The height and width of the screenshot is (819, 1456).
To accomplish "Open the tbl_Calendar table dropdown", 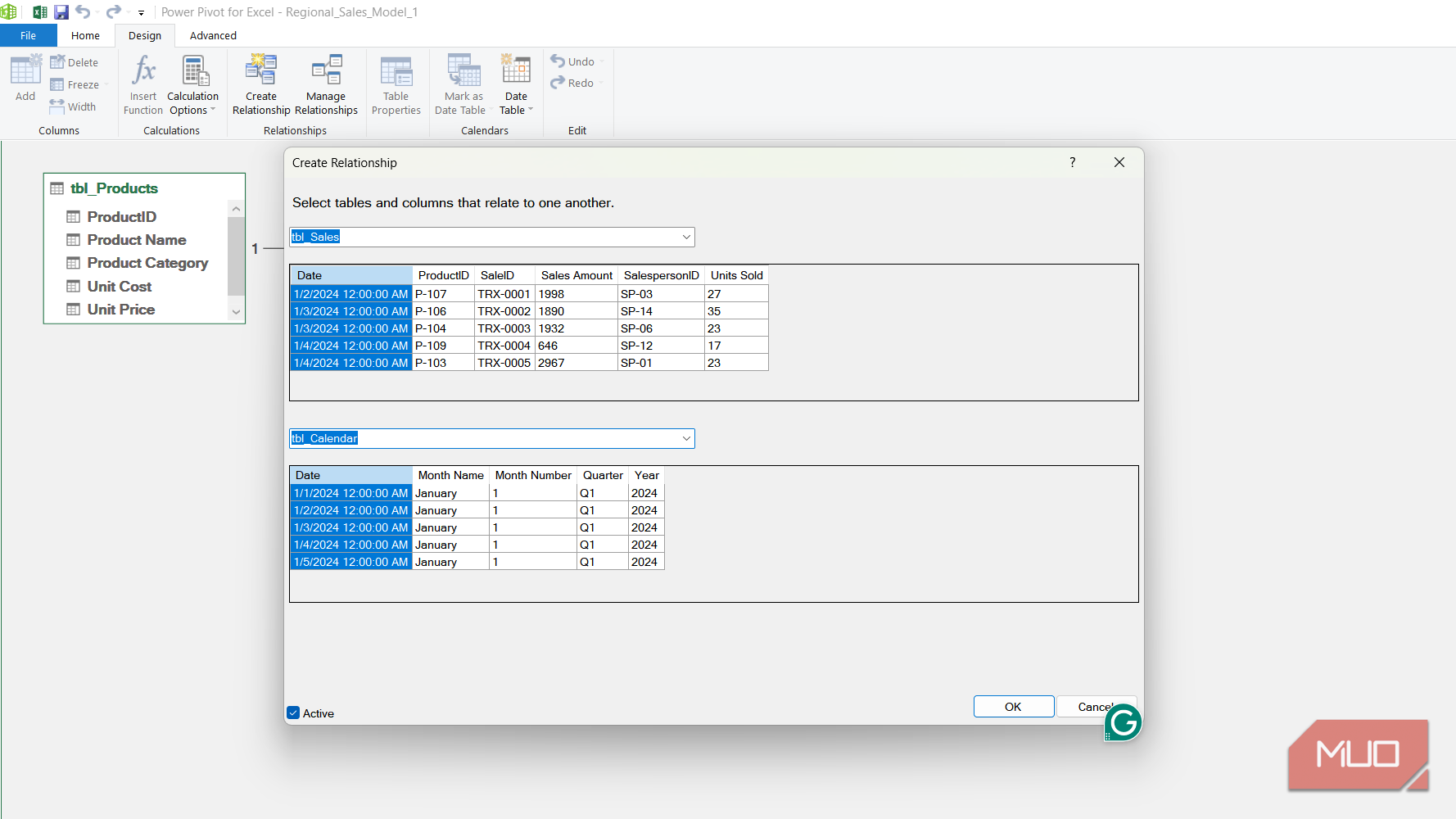I will coord(686,438).
